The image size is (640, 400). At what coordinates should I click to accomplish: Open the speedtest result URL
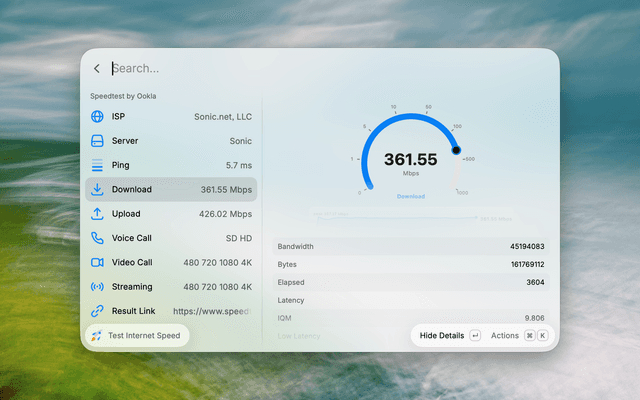pyautogui.click(x=211, y=311)
